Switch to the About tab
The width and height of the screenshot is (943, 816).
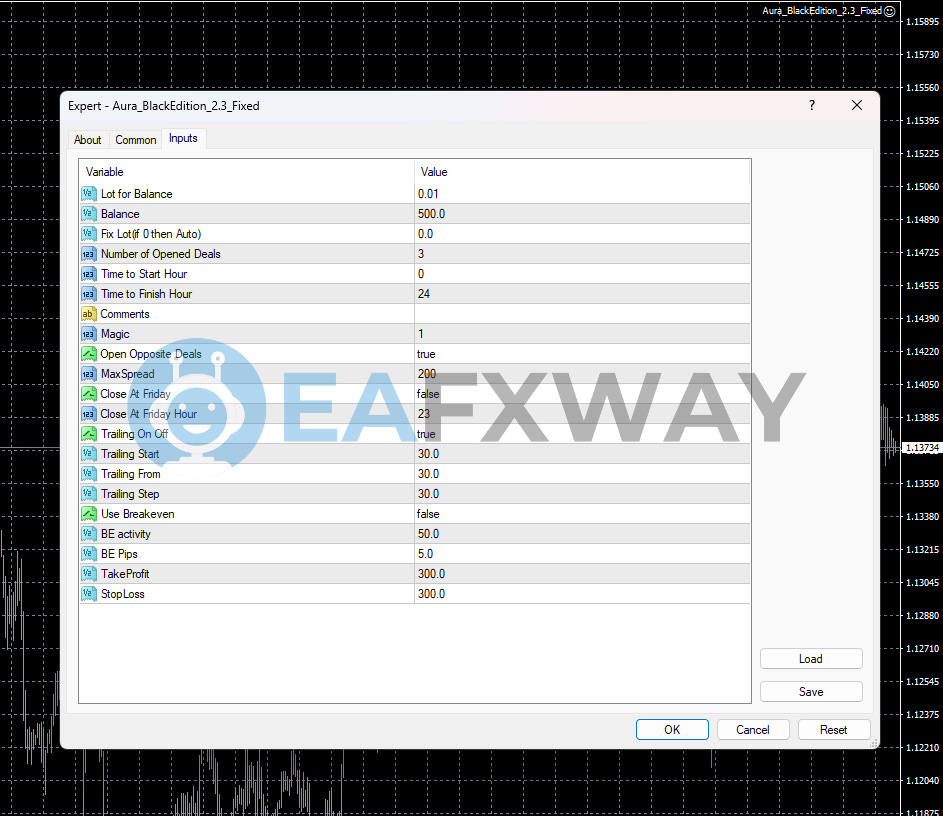[x=88, y=140]
